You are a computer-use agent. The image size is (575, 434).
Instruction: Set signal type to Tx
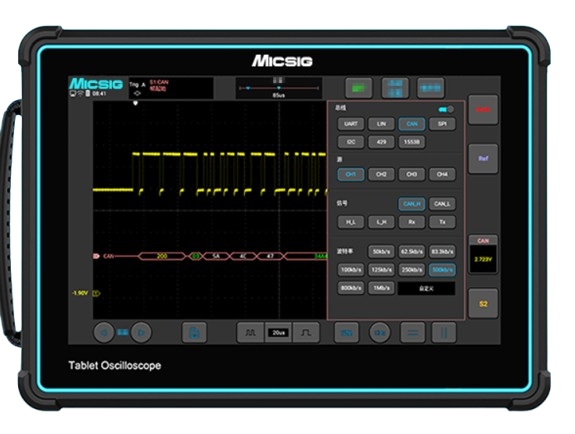(x=442, y=222)
